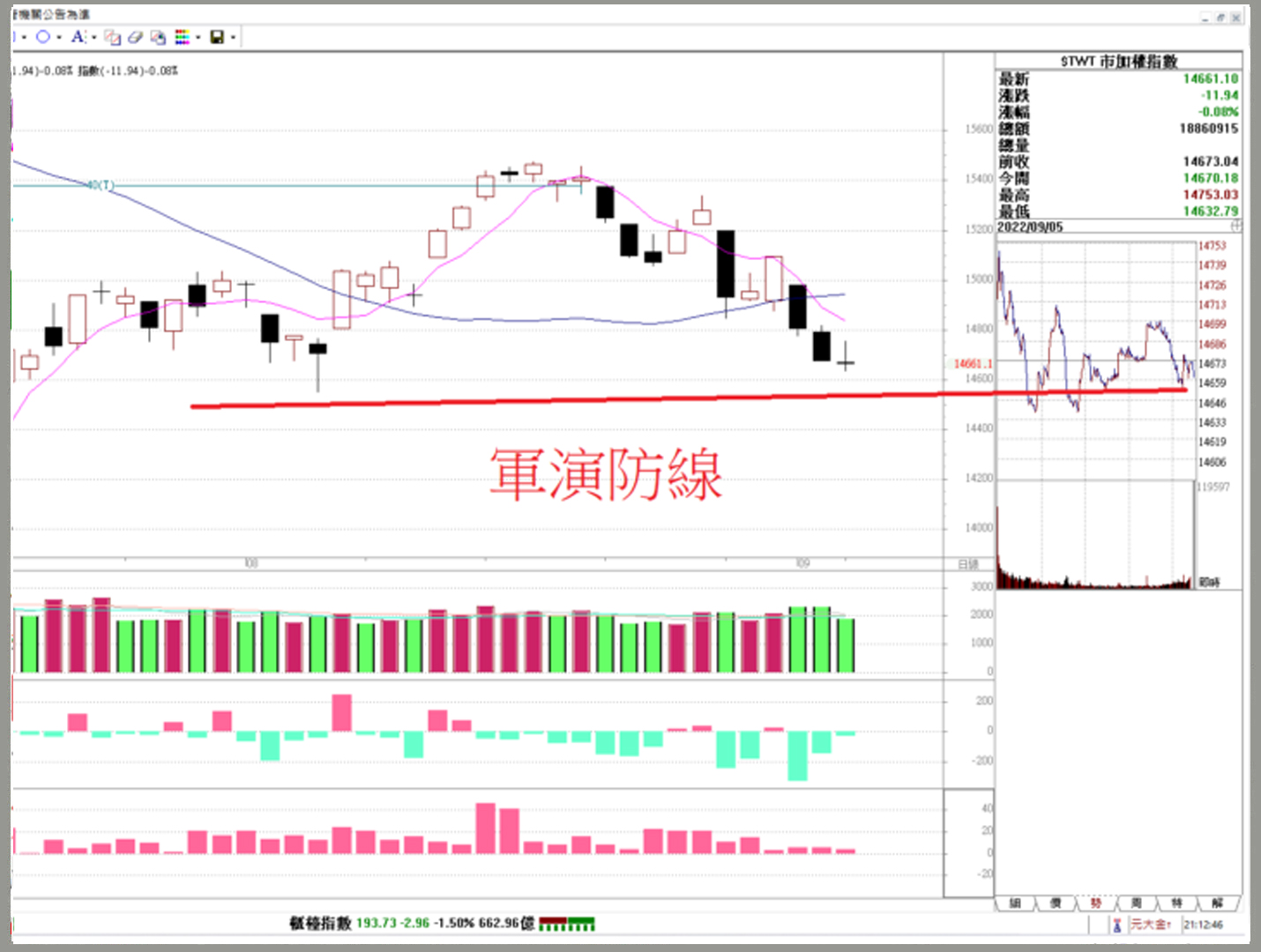The width and height of the screenshot is (1261, 952).
Task: Click the connection status tower icon
Action: click(1116, 925)
